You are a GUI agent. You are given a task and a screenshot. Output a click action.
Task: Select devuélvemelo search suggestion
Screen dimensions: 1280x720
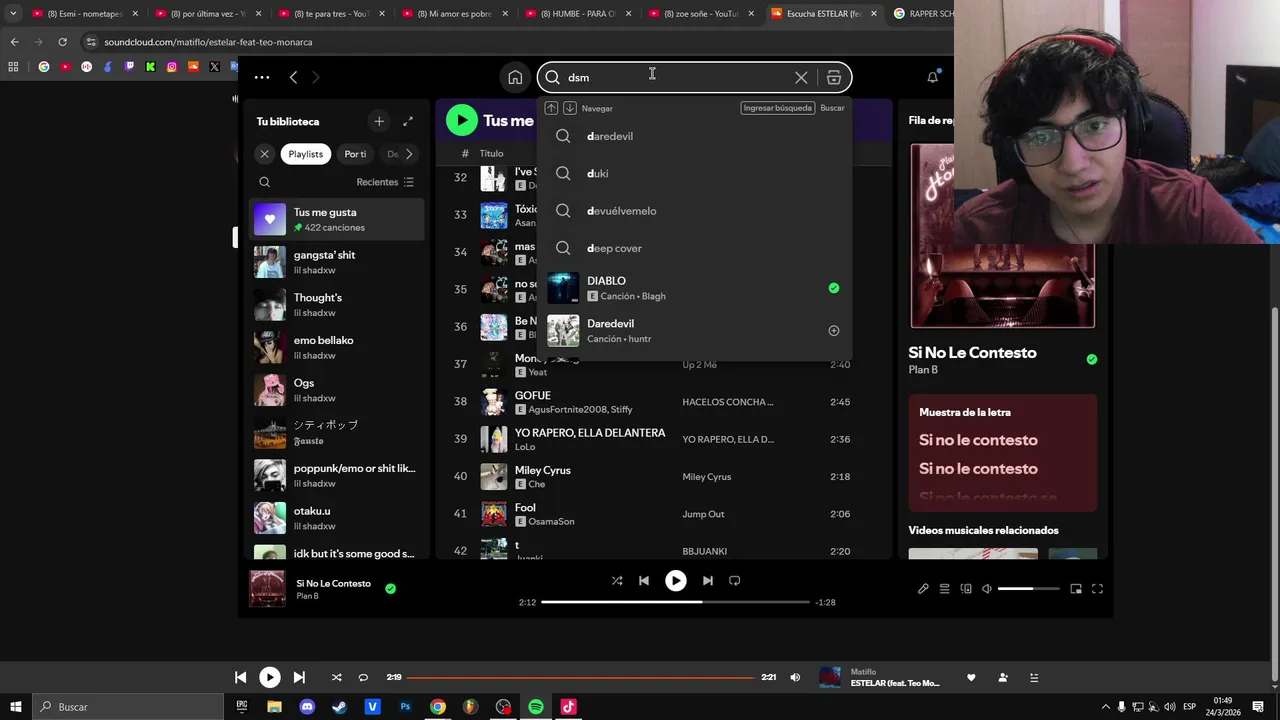[695, 211]
